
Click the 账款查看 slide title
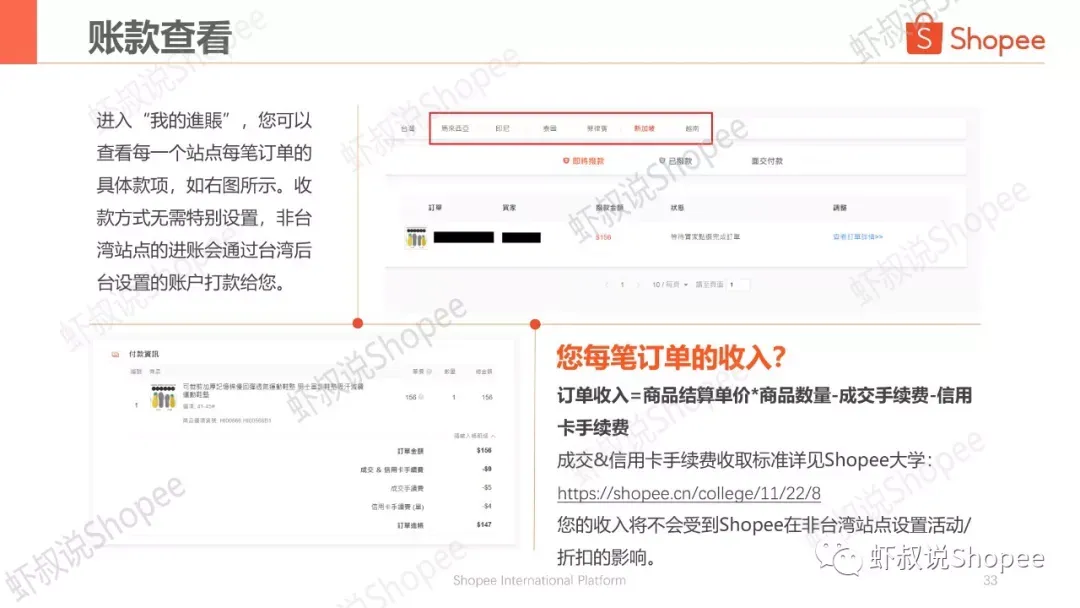click(160, 37)
